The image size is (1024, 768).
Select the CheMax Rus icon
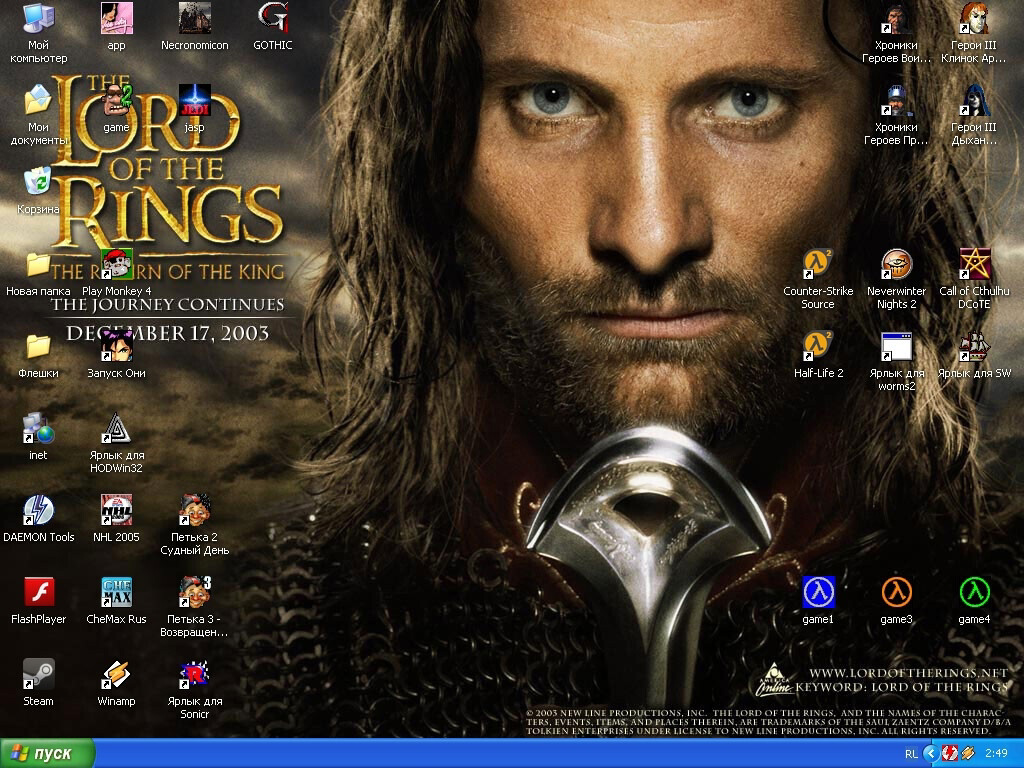point(116,592)
